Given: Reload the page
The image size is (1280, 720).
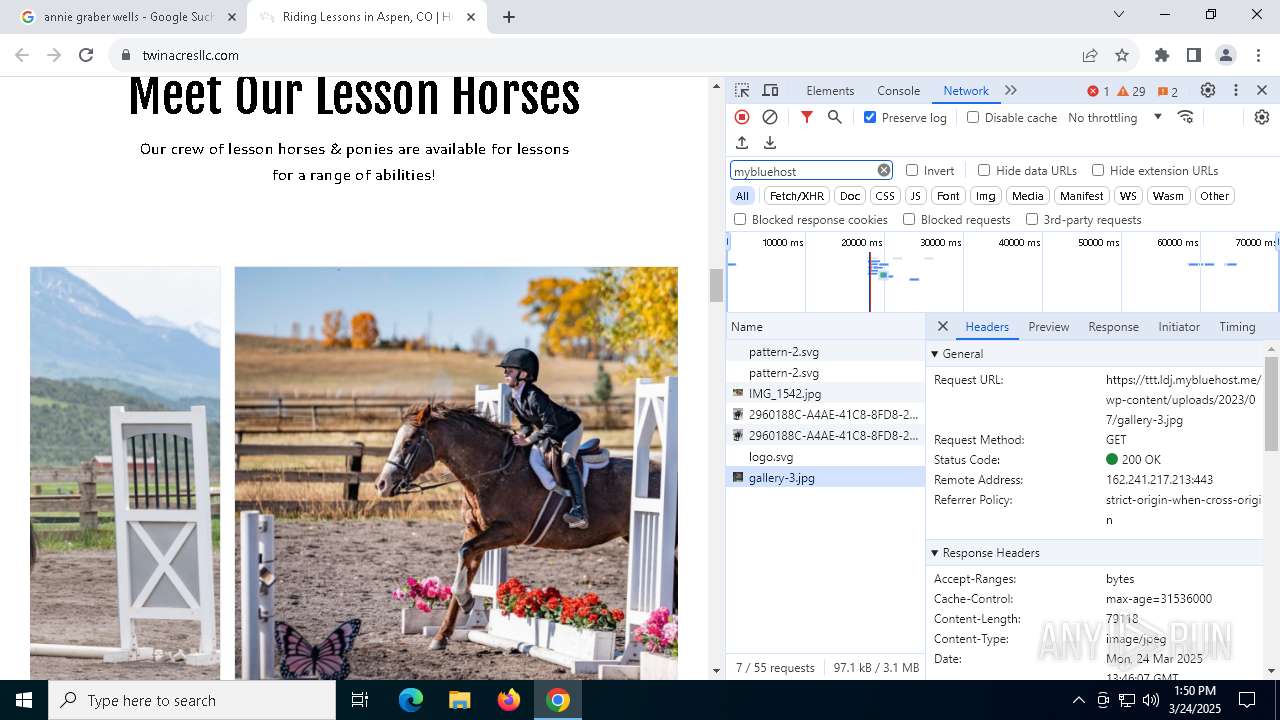Looking at the screenshot, I should point(86,55).
